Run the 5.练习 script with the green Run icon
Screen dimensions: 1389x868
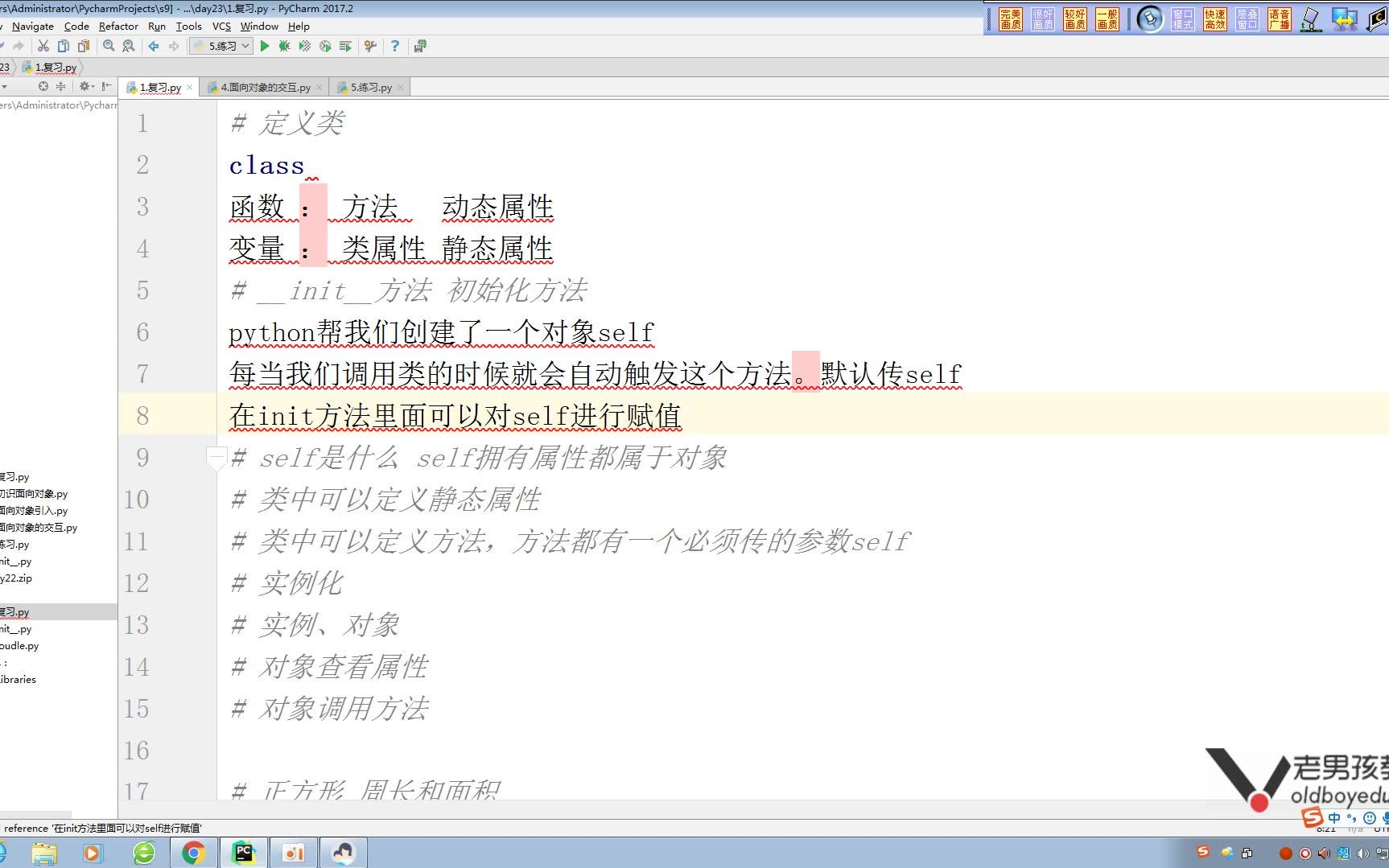pos(265,46)
